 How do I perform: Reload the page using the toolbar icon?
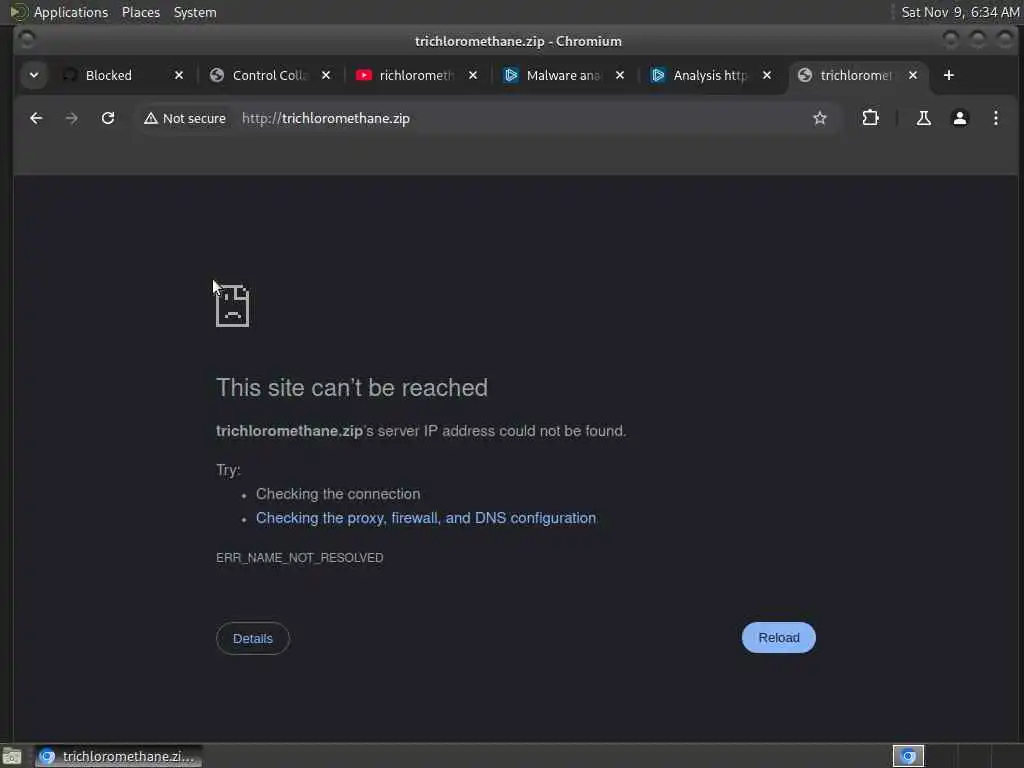point(108,118)
